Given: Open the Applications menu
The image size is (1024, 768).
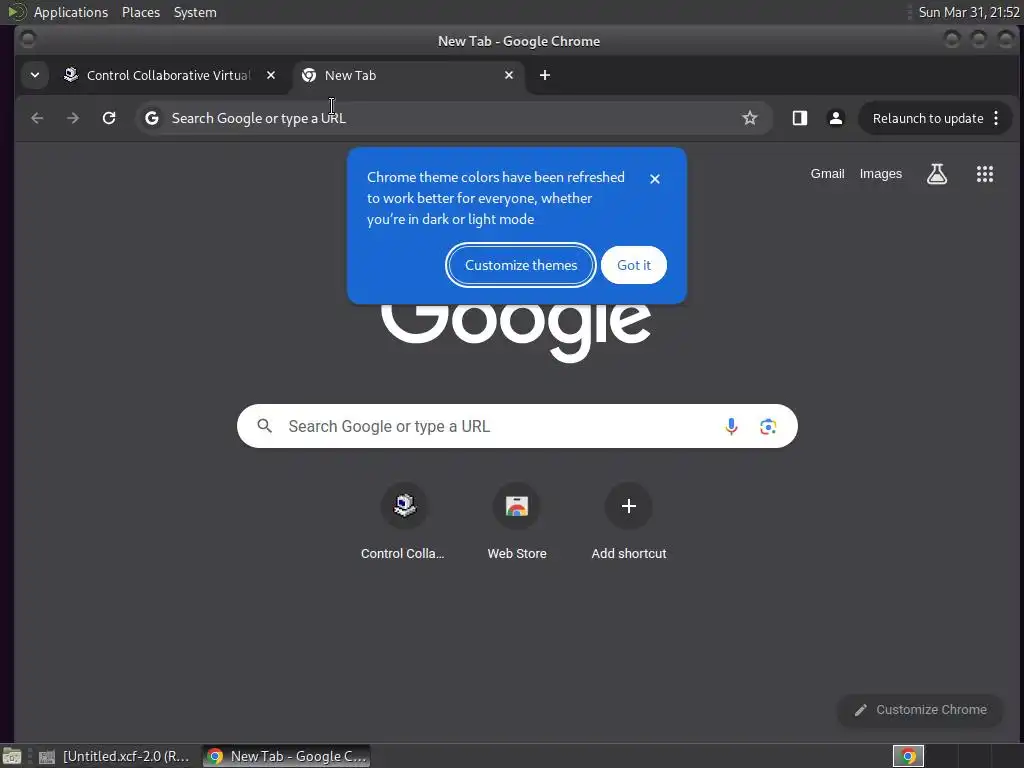Looking at the screenshot, I should [x=71, y=12].
